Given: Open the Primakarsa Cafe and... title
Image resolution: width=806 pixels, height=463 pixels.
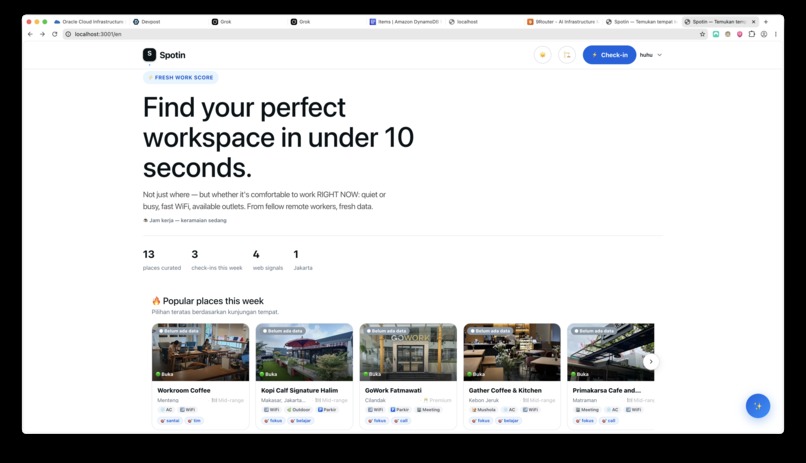Looking at the screenshot, I should click(607, 391).
